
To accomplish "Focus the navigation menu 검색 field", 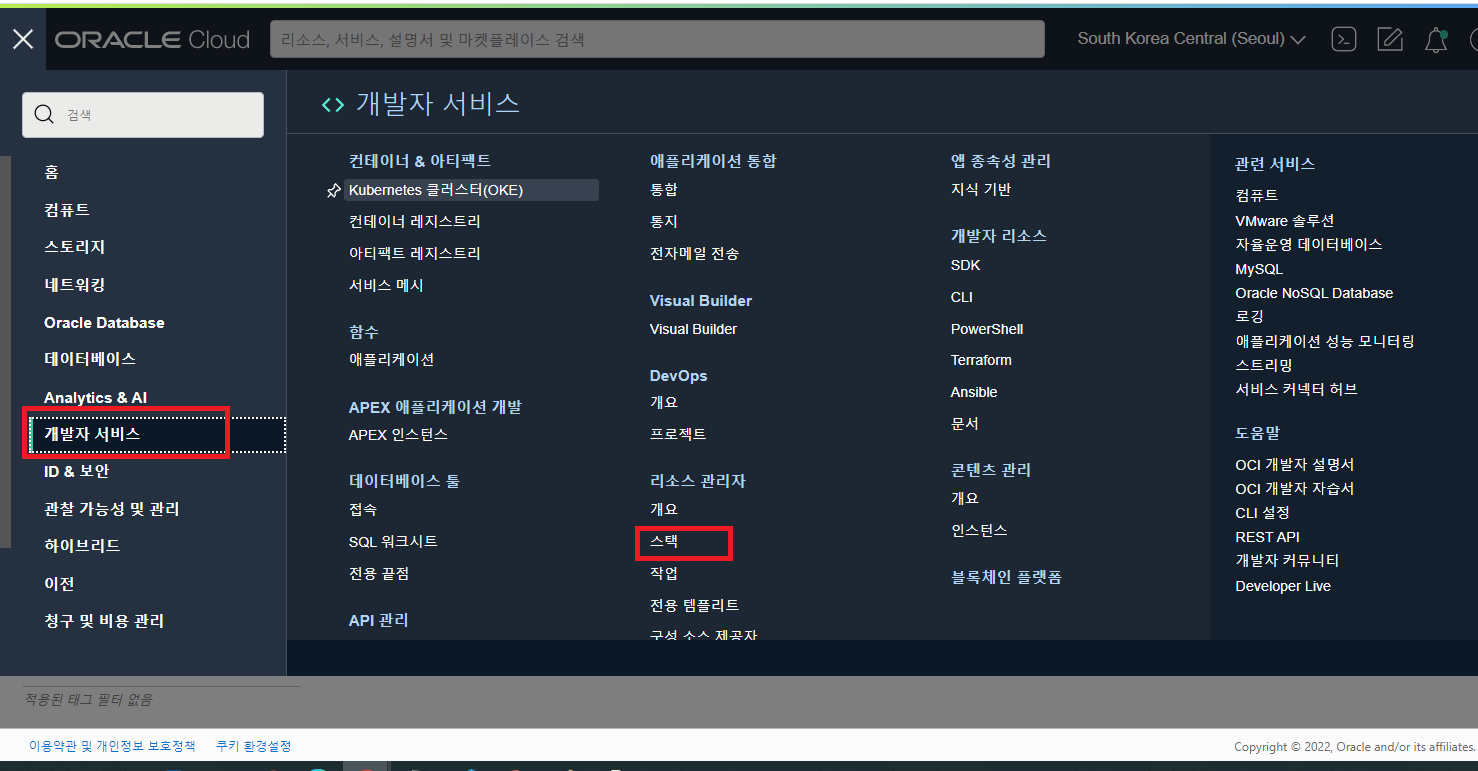I will click(143, 114).
